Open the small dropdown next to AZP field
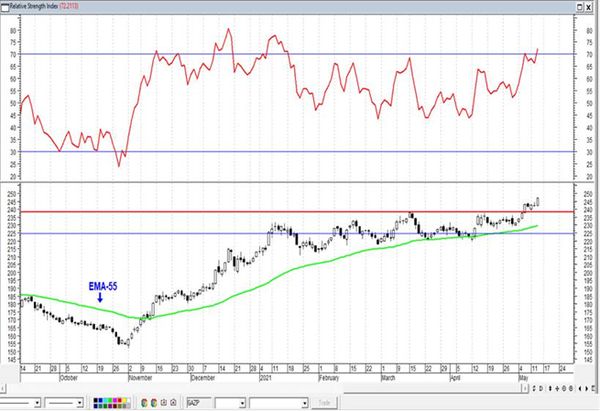The width and height of the screenshot is (600, 411). (242, 403)
